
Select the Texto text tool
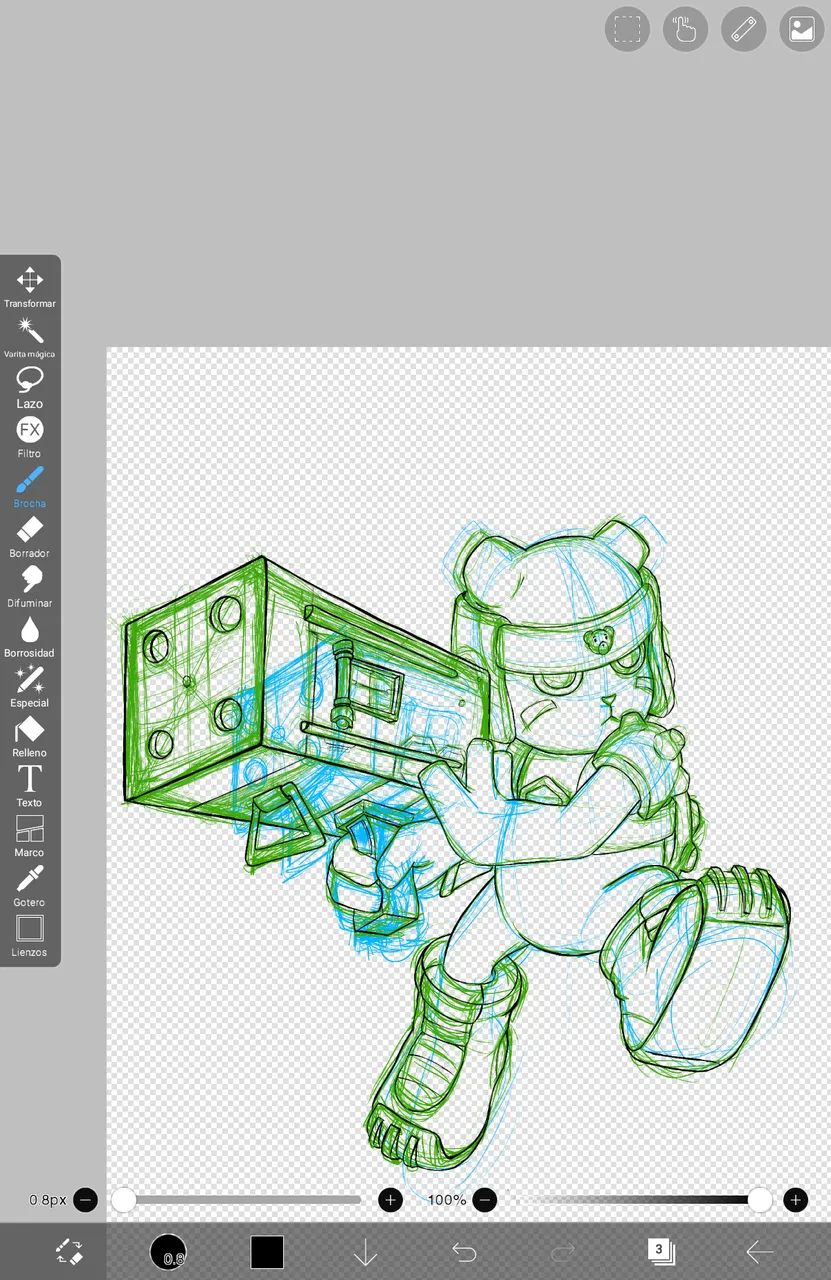(x=30, y=786)
